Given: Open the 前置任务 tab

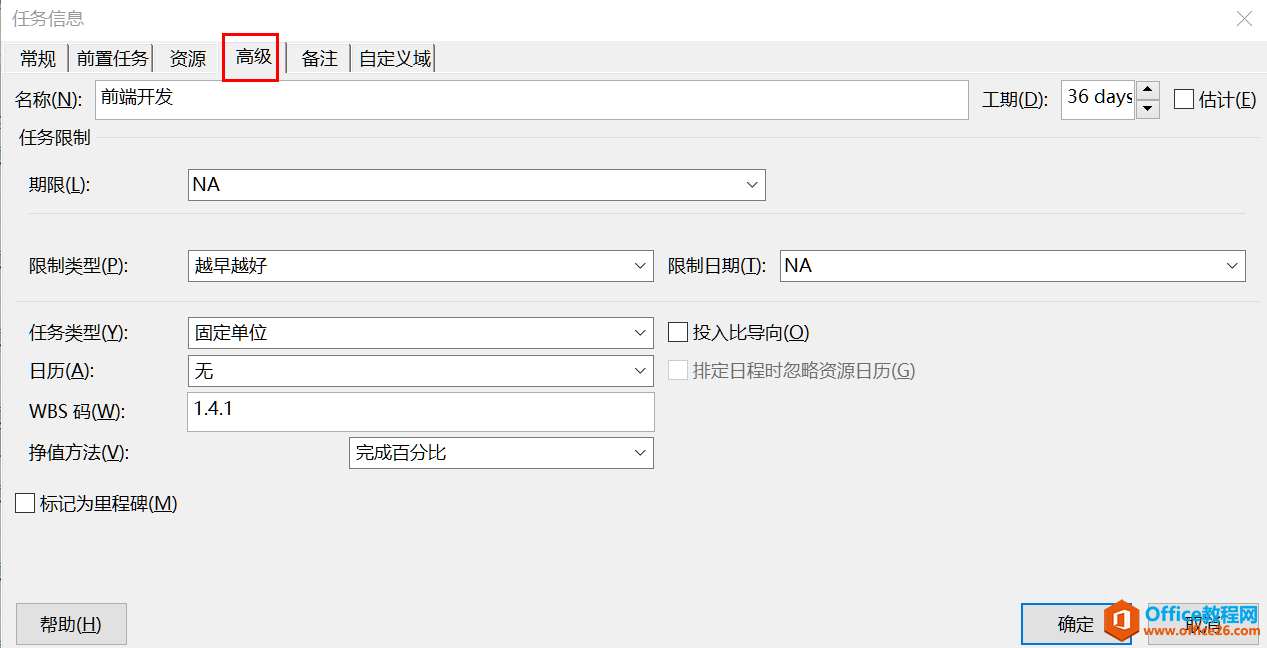Looking at the screenshot, I should tap(112, 59).
